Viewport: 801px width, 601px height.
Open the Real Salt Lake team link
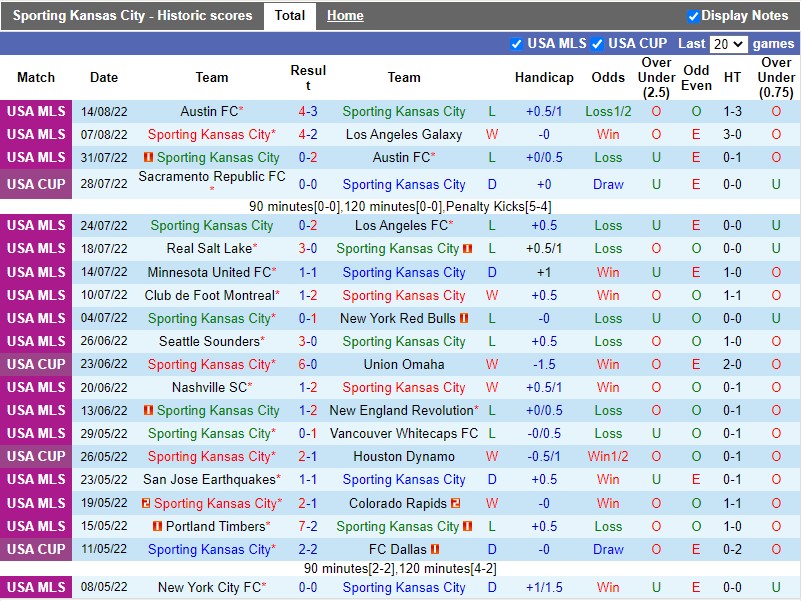click(209, 248)
